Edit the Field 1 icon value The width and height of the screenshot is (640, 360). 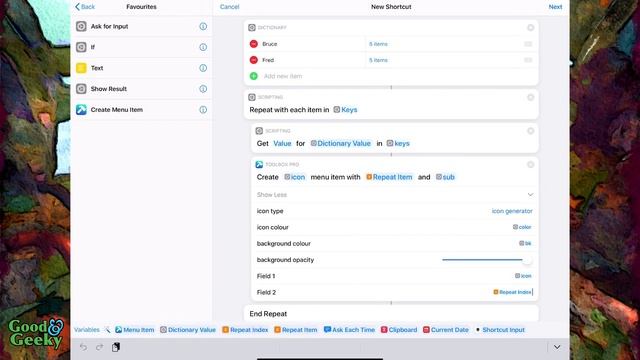523,276
